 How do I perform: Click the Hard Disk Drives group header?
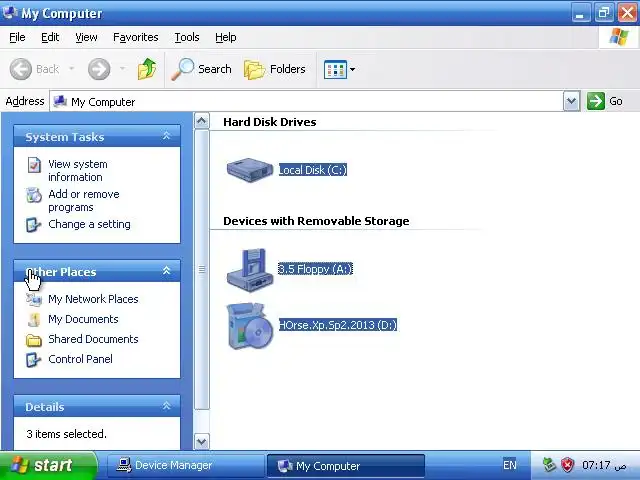(x=270, y=122)
